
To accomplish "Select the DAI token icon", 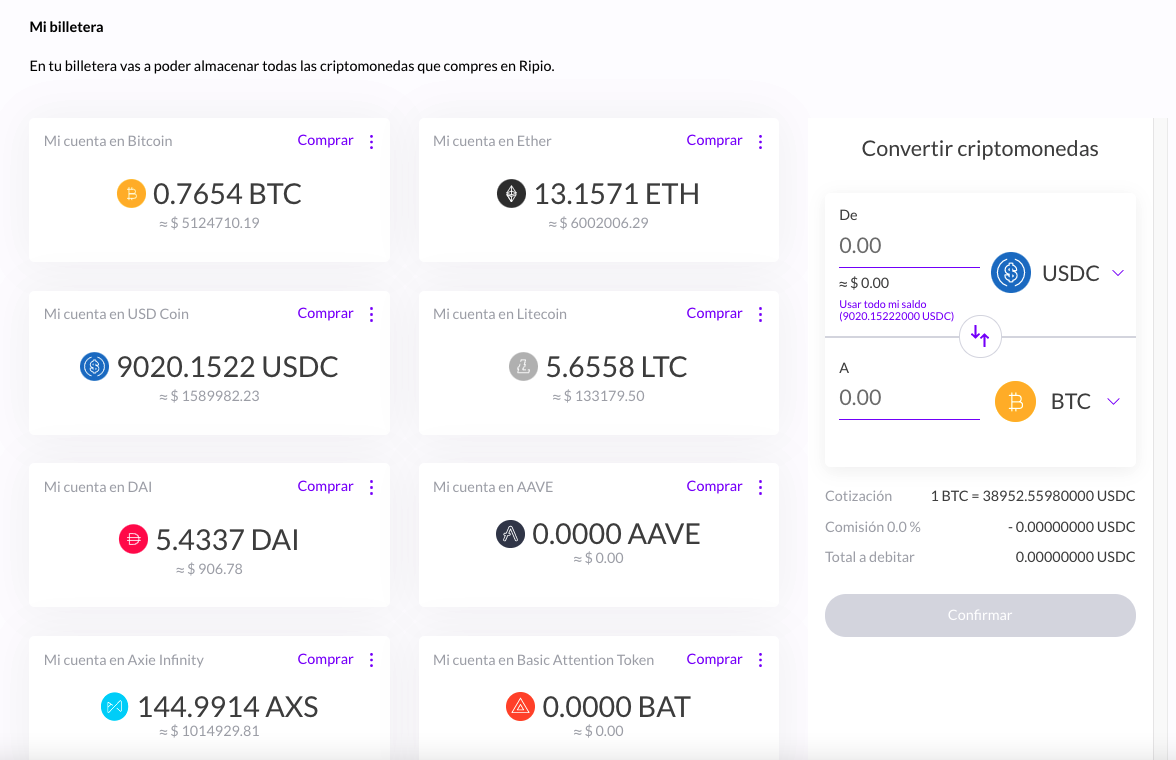I will (x=133, y=539).
